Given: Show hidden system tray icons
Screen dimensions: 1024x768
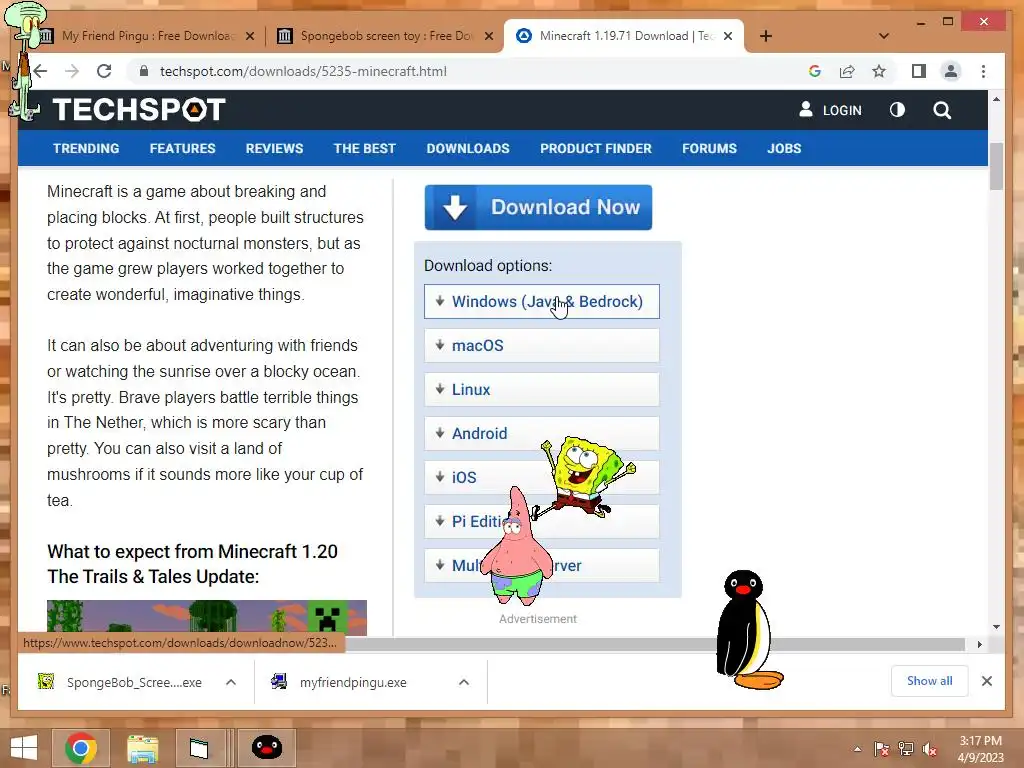Looking at the screenshot, I should (x=857, y=749).
